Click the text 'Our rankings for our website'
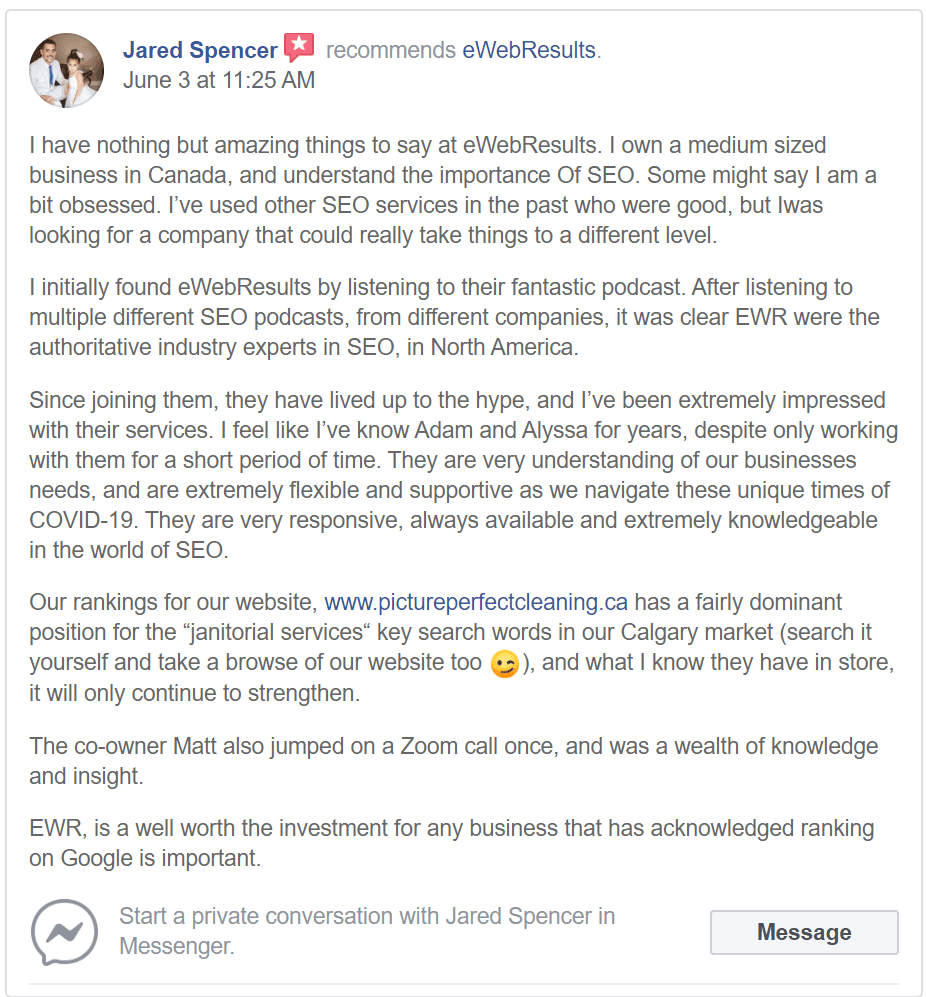This screenshot has height=997, width=926. 173,602
